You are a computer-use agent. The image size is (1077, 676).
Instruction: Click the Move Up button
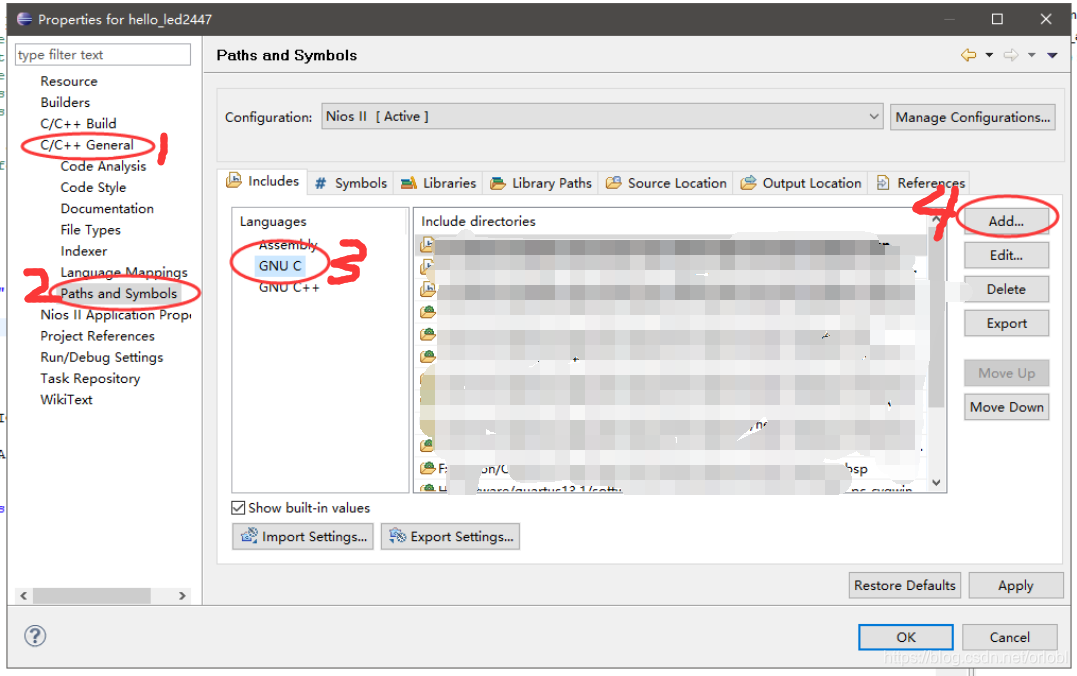(x=1006, y=373)
